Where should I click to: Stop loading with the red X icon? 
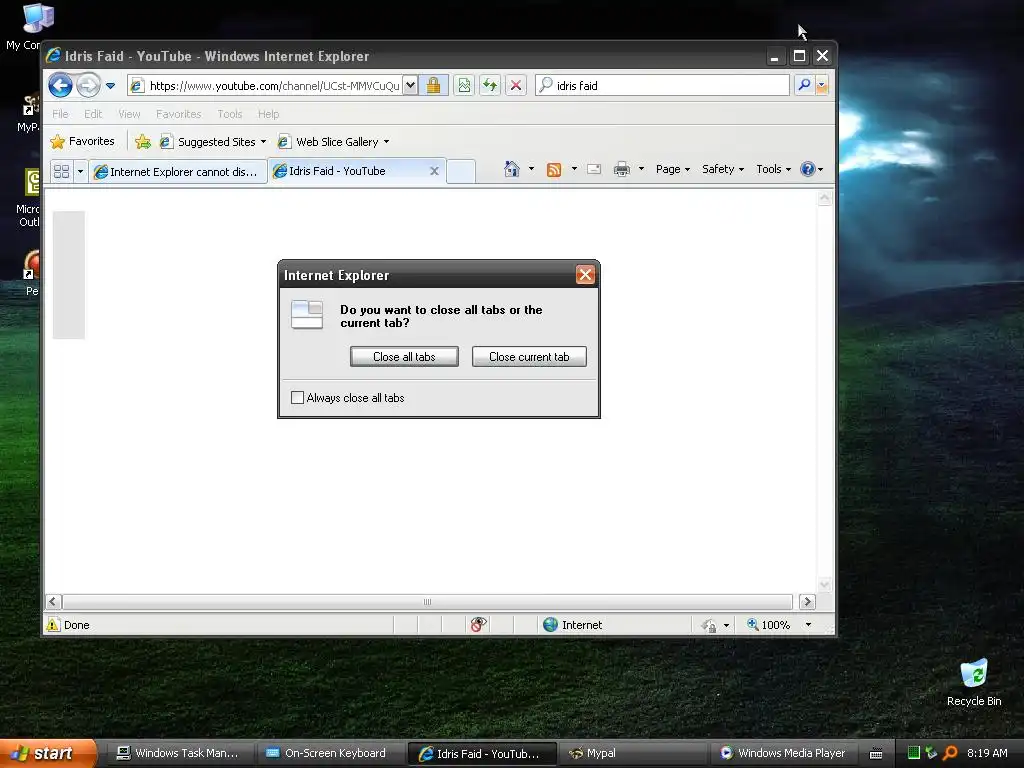(x=516, y=86)
